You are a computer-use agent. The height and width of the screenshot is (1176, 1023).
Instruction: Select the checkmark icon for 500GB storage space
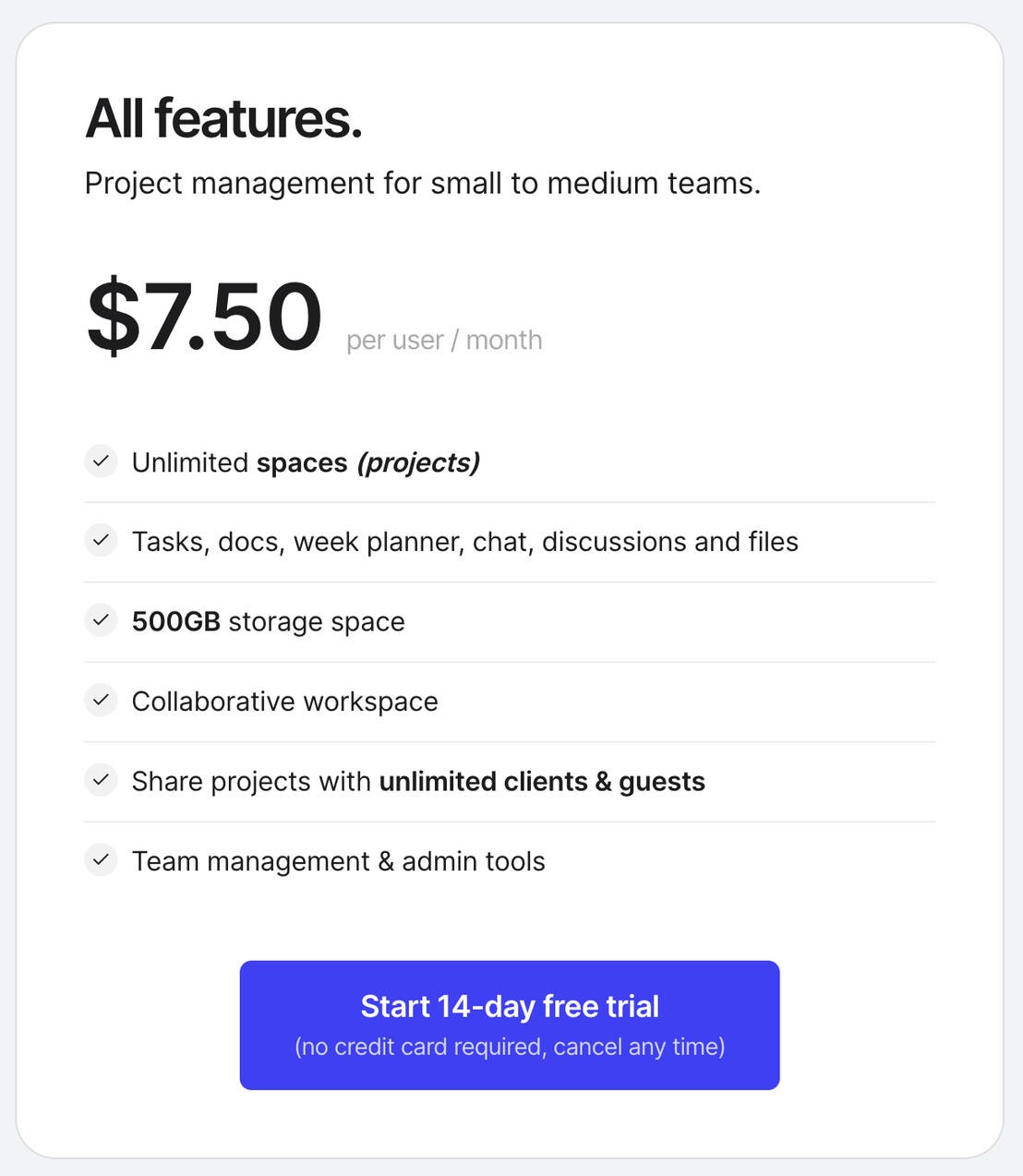click(x=101, y=621)
